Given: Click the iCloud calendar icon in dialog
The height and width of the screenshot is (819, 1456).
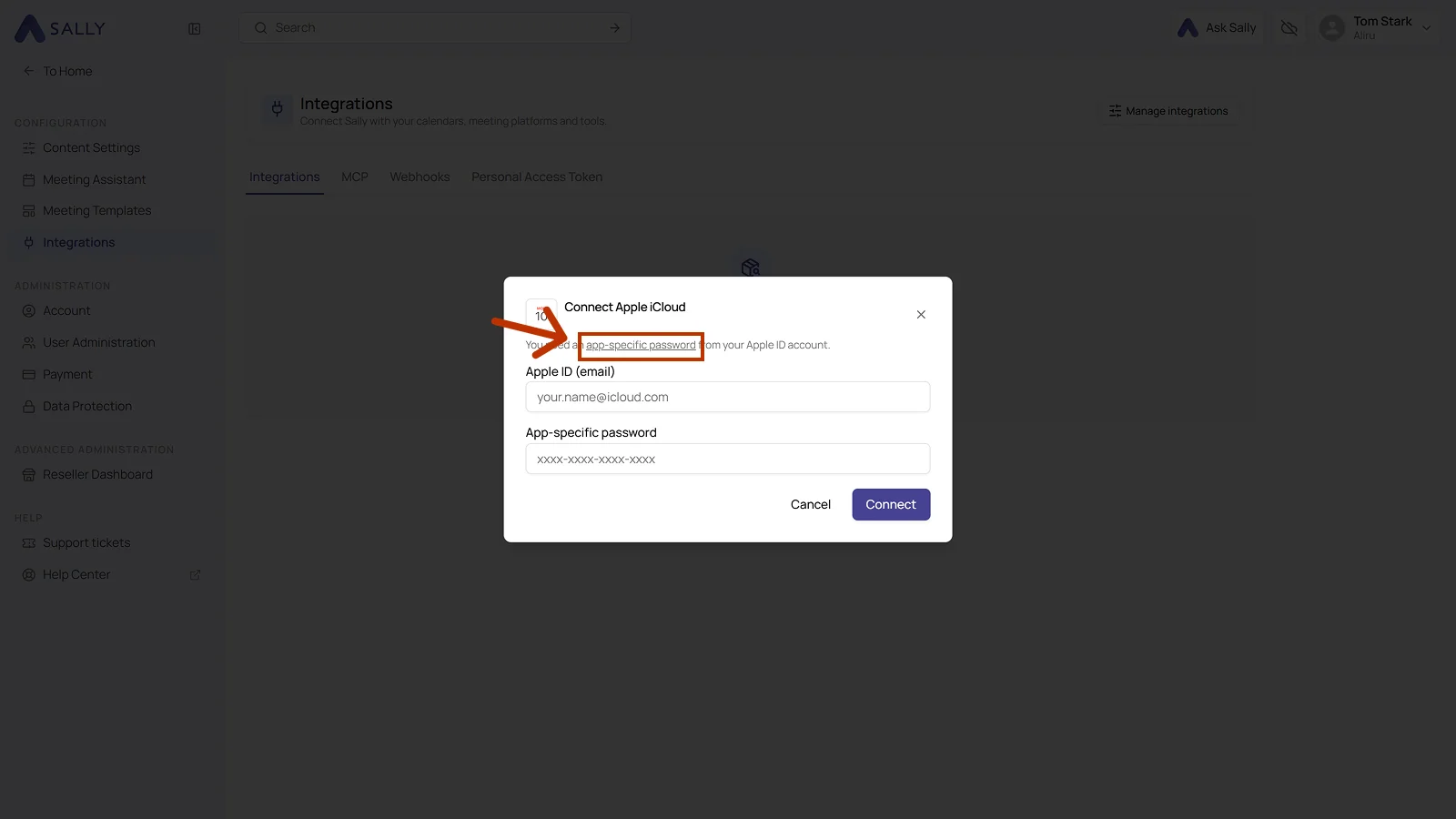Looking at the screenshot, I should pyautogui.click(x=541, y=314).
